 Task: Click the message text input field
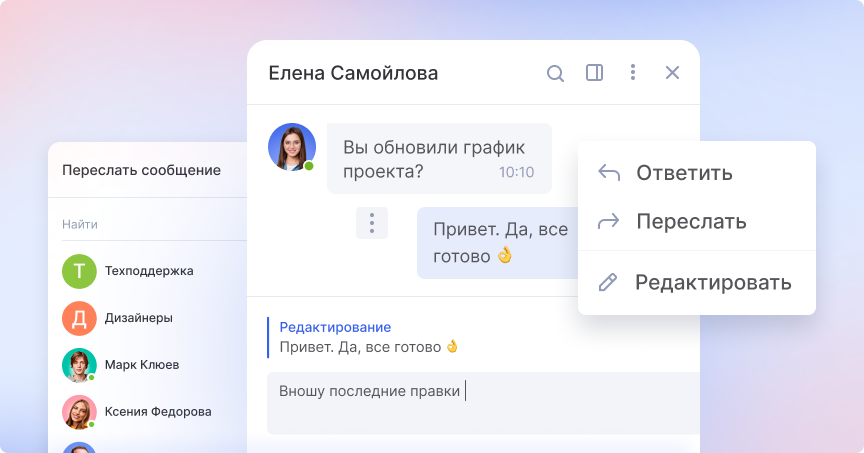pyautogui.click(x=480, y=402)
